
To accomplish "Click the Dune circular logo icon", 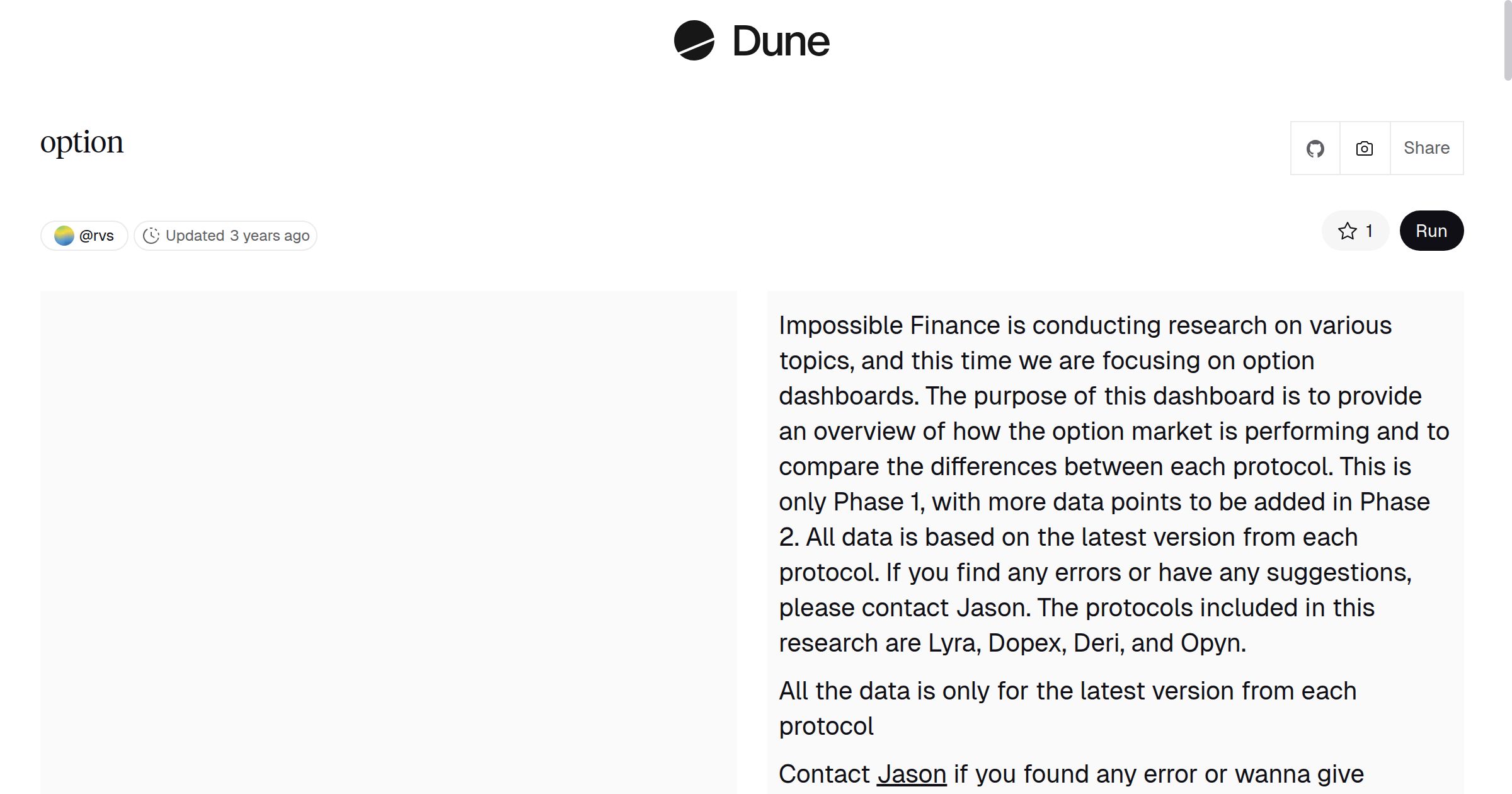I will 694,40.
